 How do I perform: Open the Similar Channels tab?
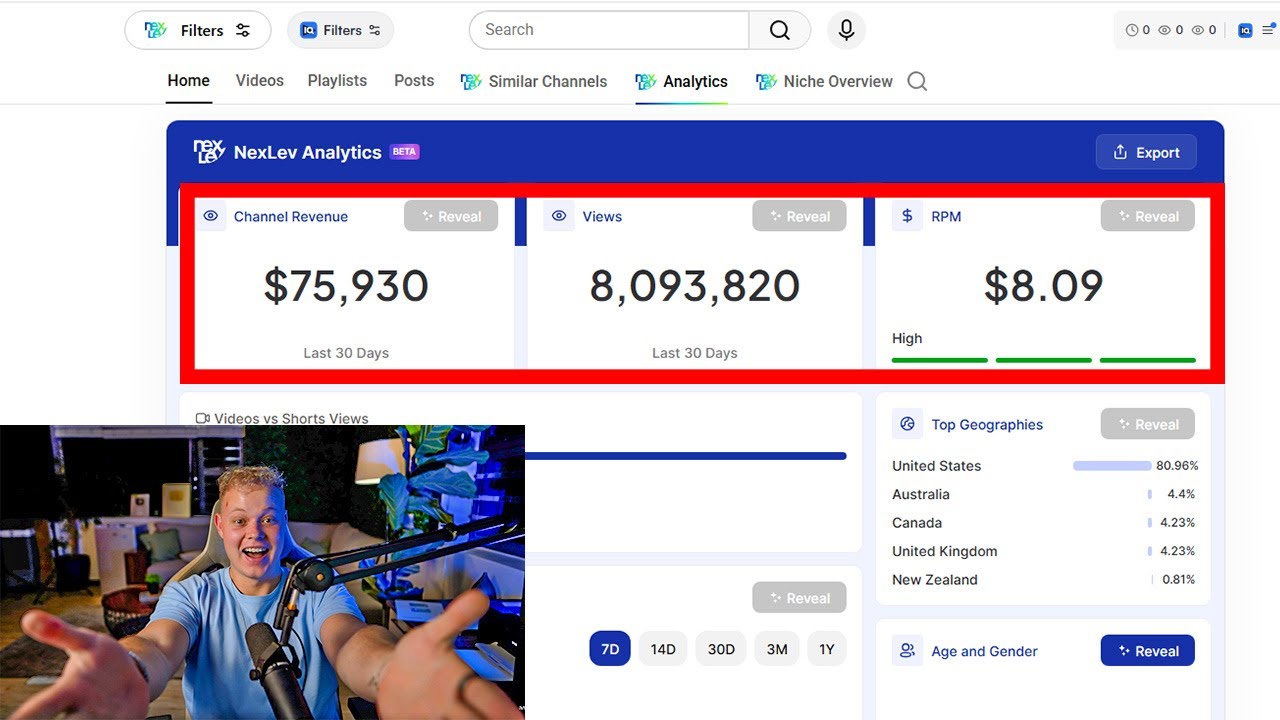point(534,82)
